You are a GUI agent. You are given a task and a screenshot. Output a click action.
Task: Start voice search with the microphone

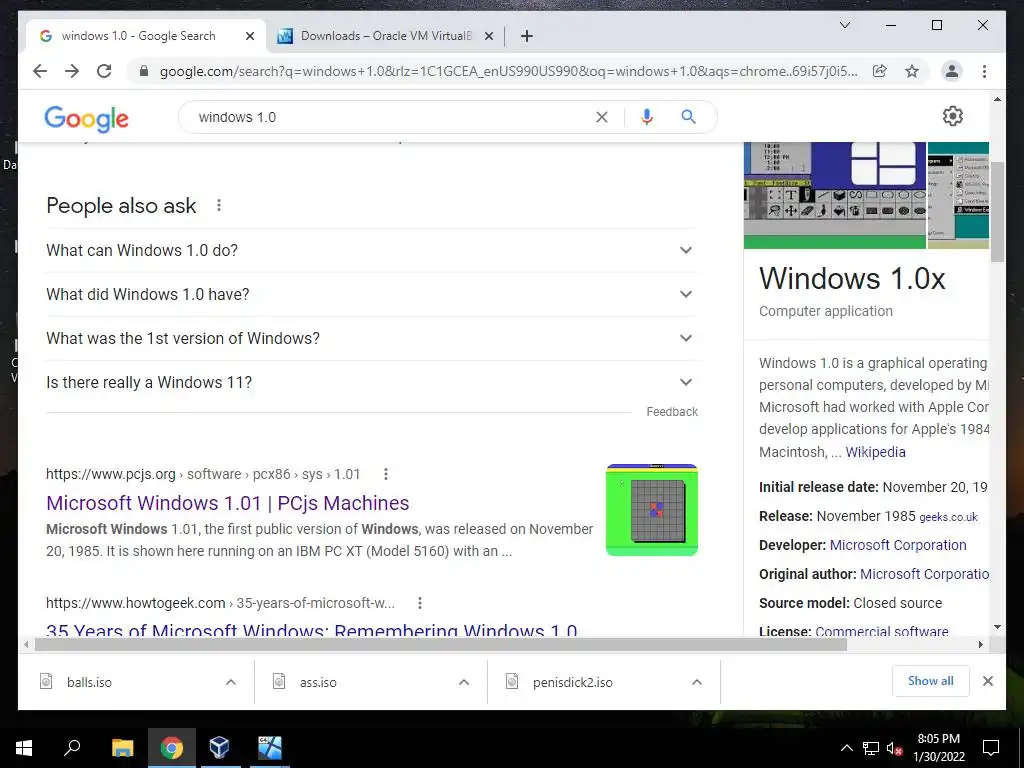(x=647, y=117)
